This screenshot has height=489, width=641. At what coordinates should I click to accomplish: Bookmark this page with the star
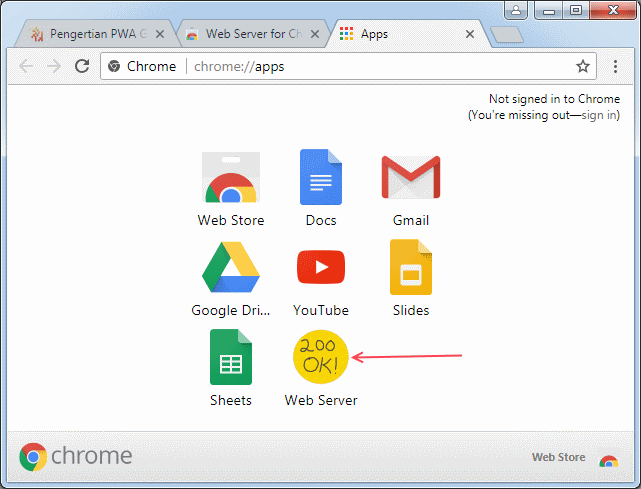pos(583,66)
